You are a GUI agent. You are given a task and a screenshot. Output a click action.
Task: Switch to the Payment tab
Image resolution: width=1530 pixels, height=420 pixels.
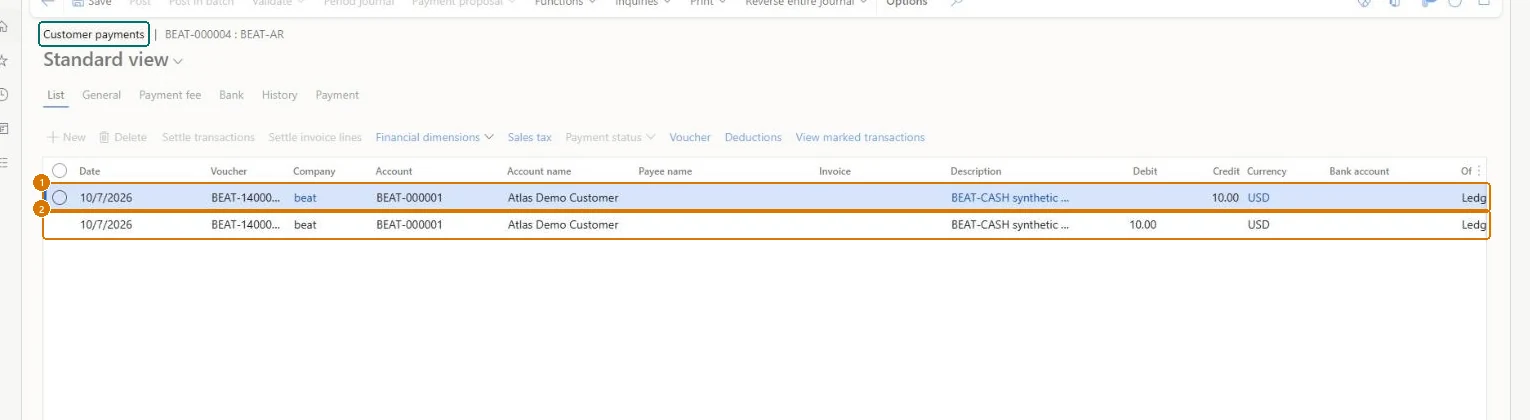(337, 95)
